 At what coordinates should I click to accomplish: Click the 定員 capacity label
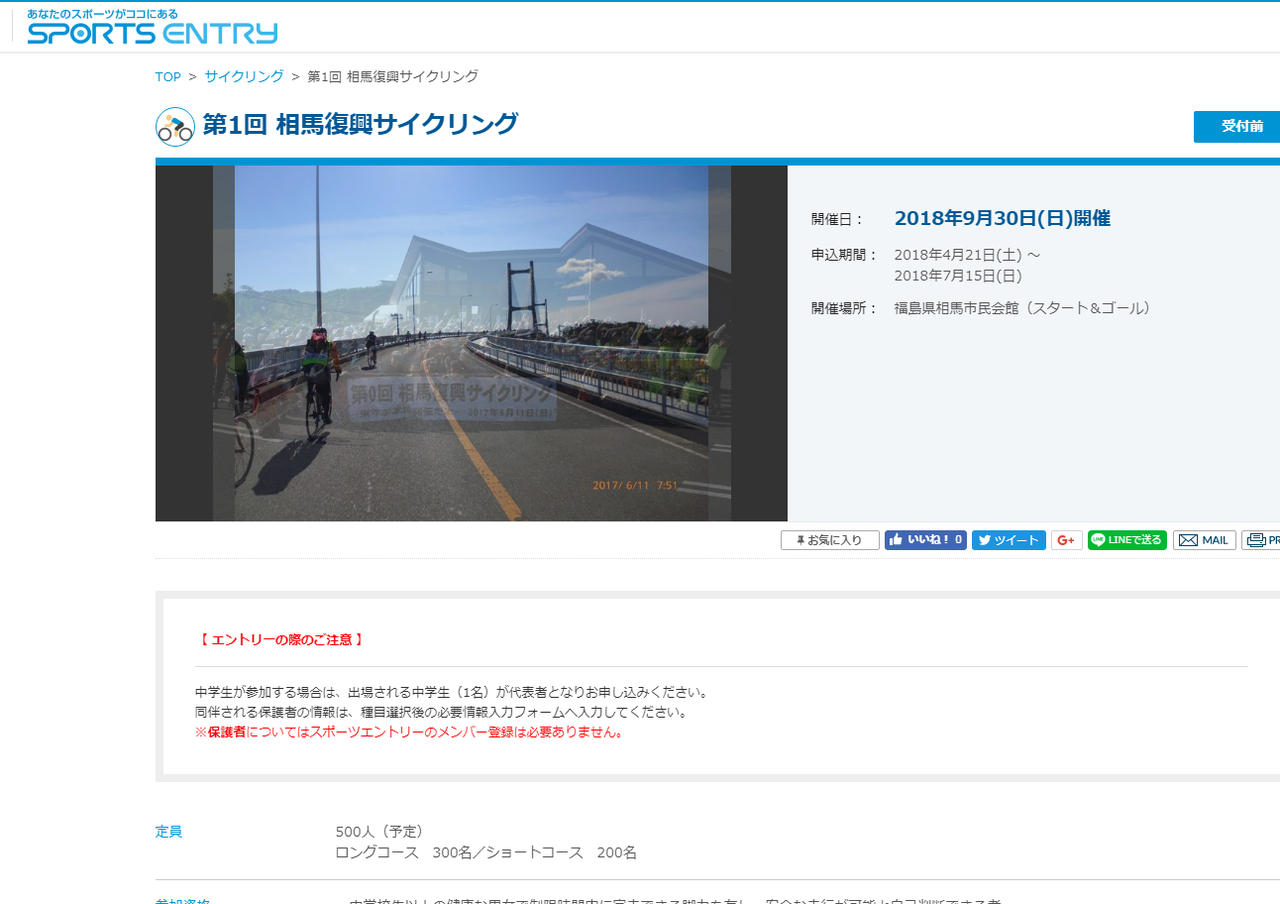coord(169,832)
